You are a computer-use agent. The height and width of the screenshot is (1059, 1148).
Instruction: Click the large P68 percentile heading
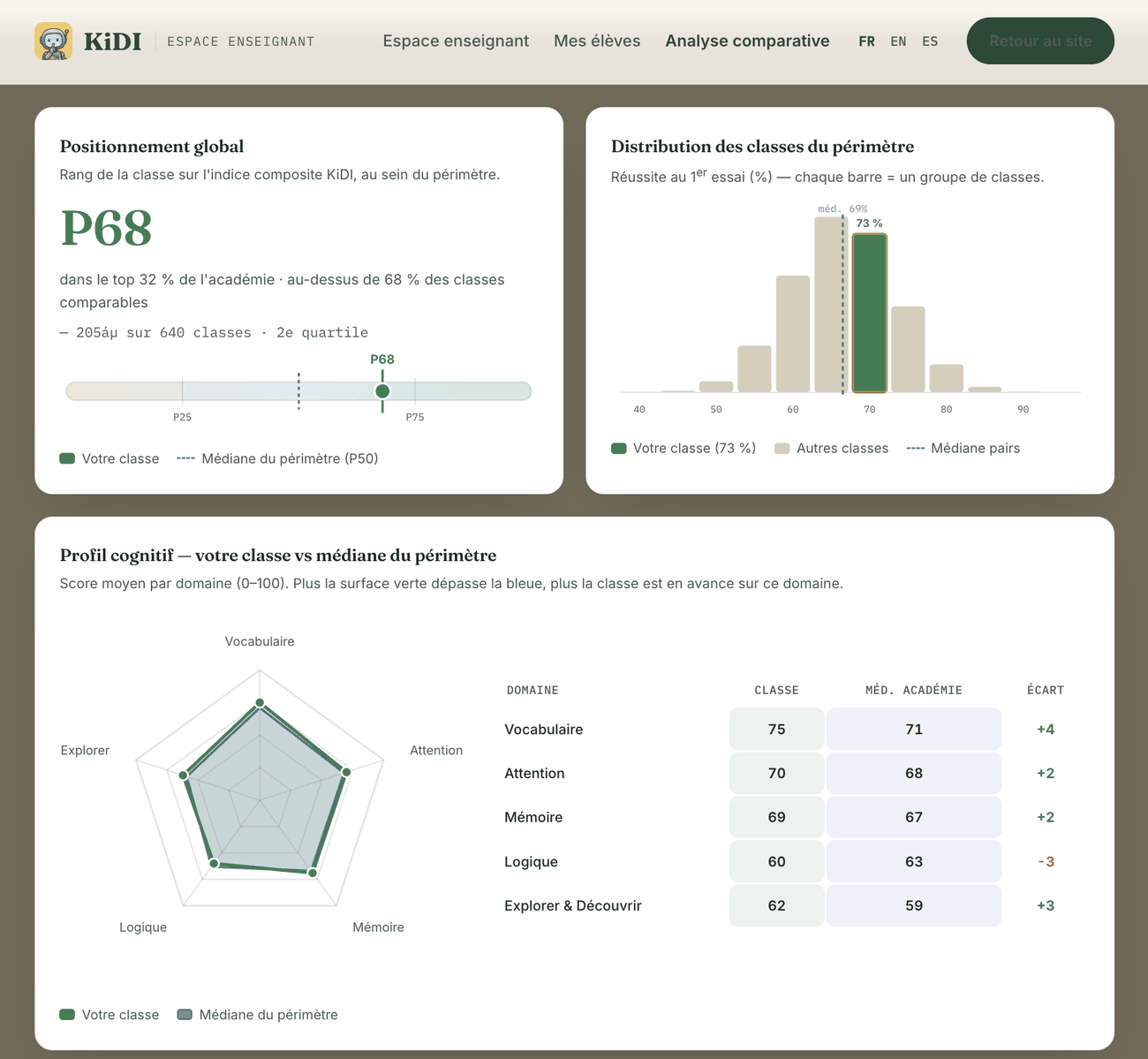click(x=106, y=228)
